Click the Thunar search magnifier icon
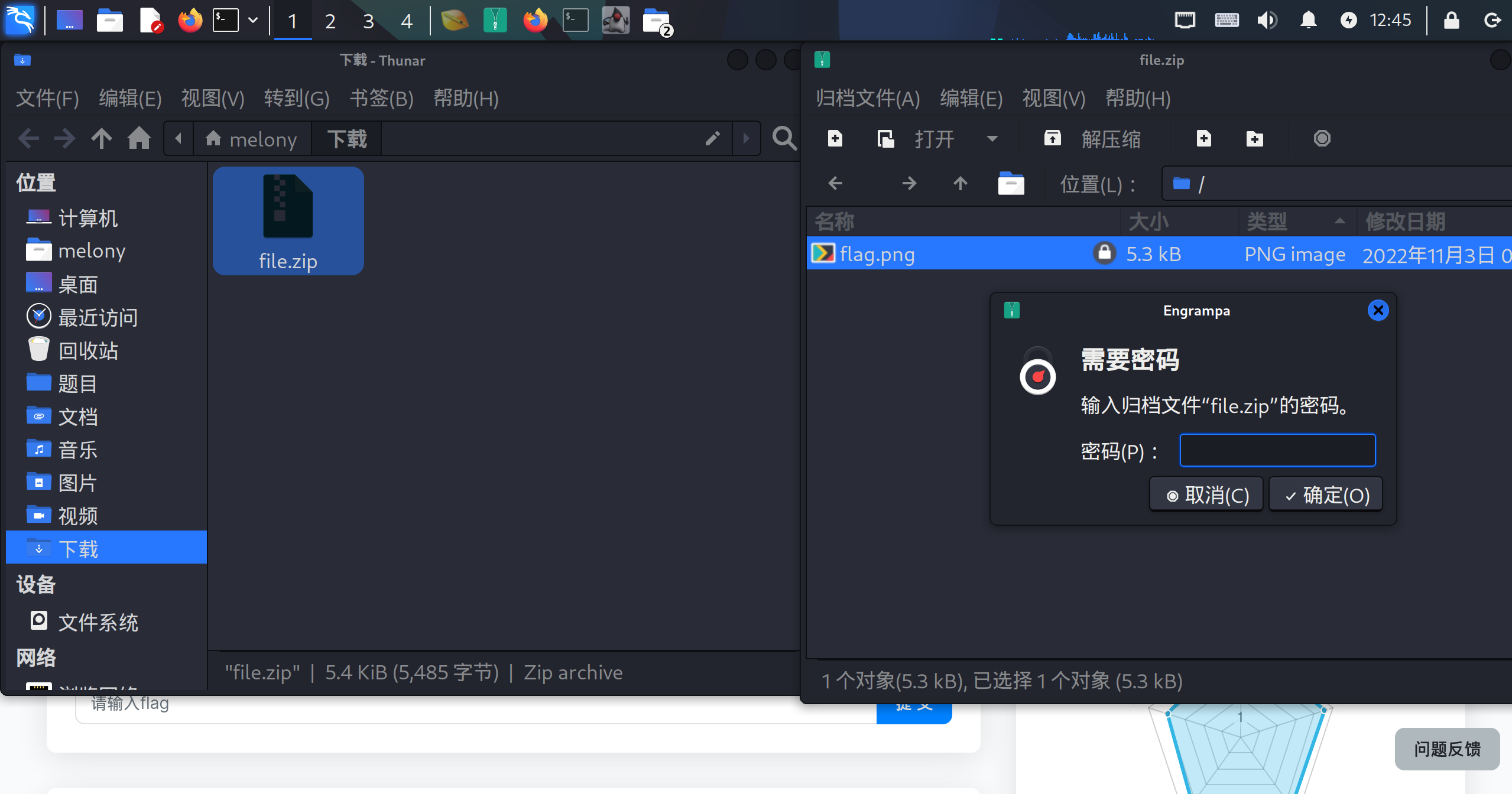The height and width of the screenshot is (794, 1512). tap(784, 139)
